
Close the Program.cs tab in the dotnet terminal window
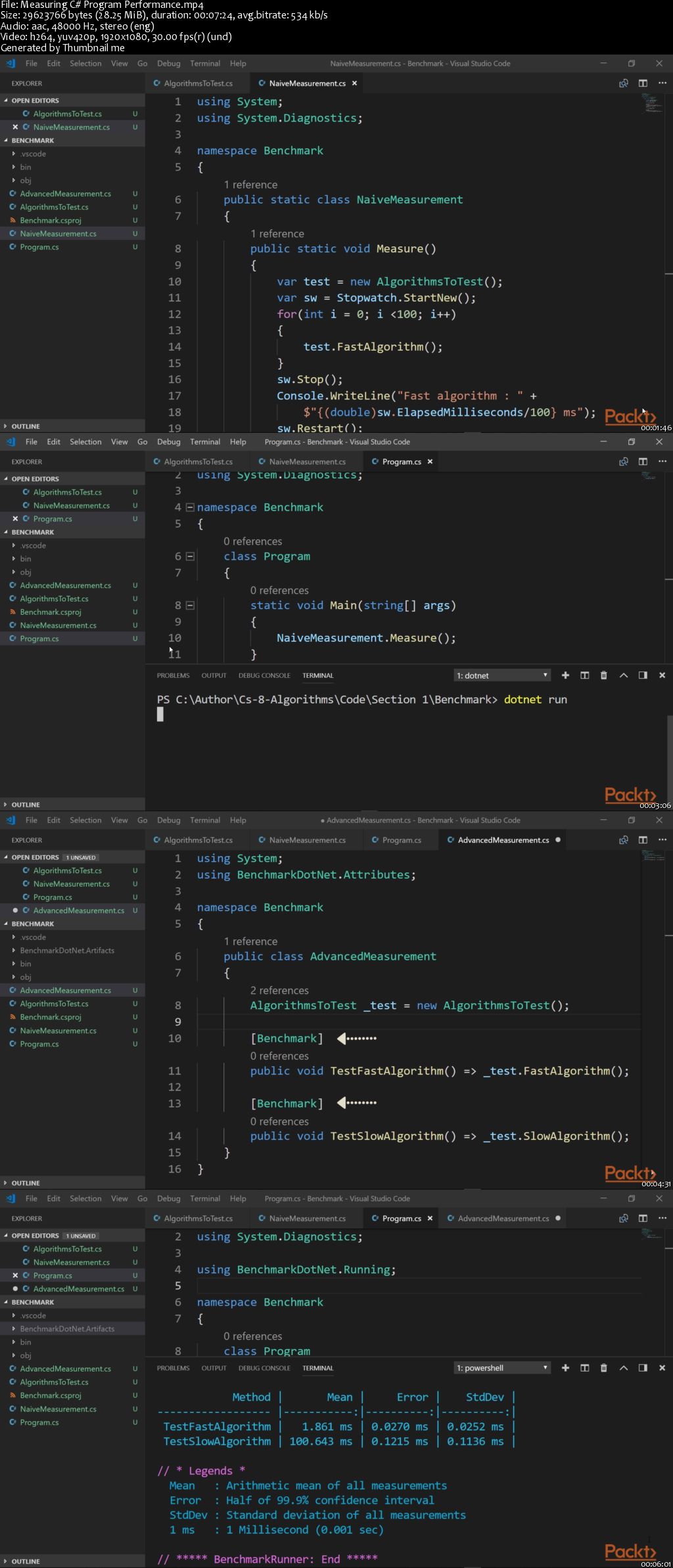(430, 462)
